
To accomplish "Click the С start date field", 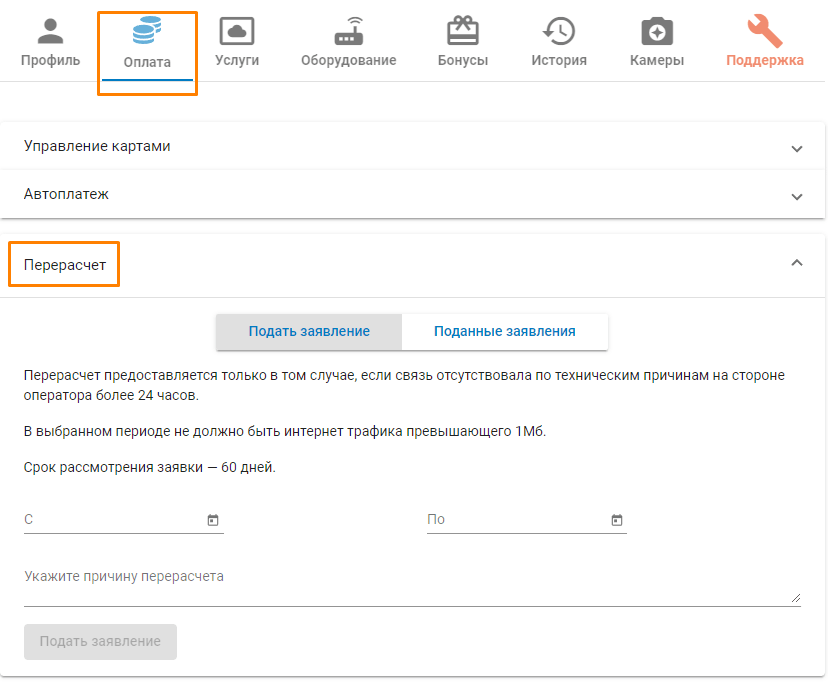I will coord(124,519).
